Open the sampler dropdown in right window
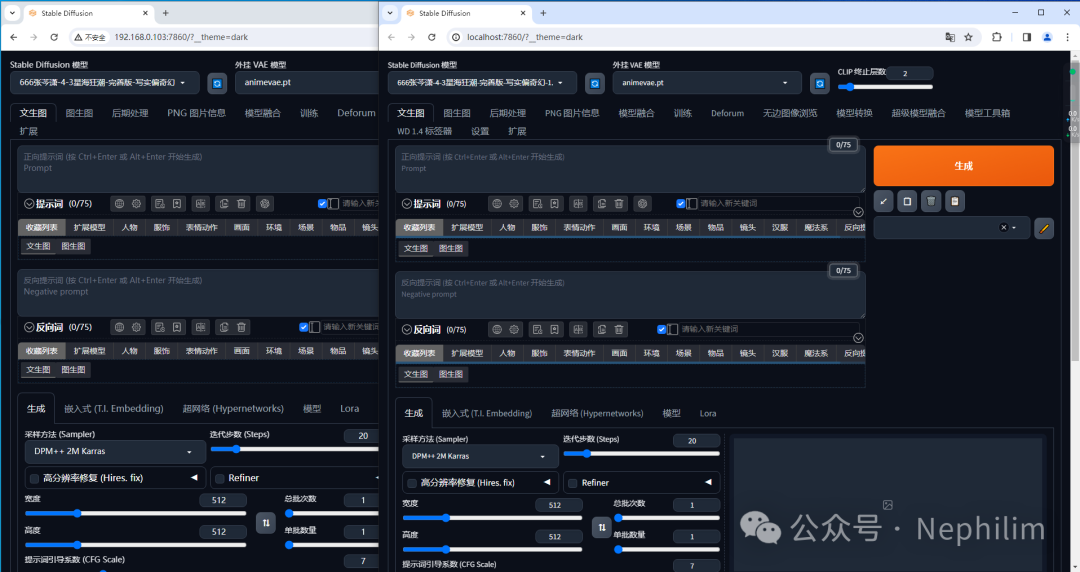1080x572 pixels. pyautogui.click(x=480, y=456)
